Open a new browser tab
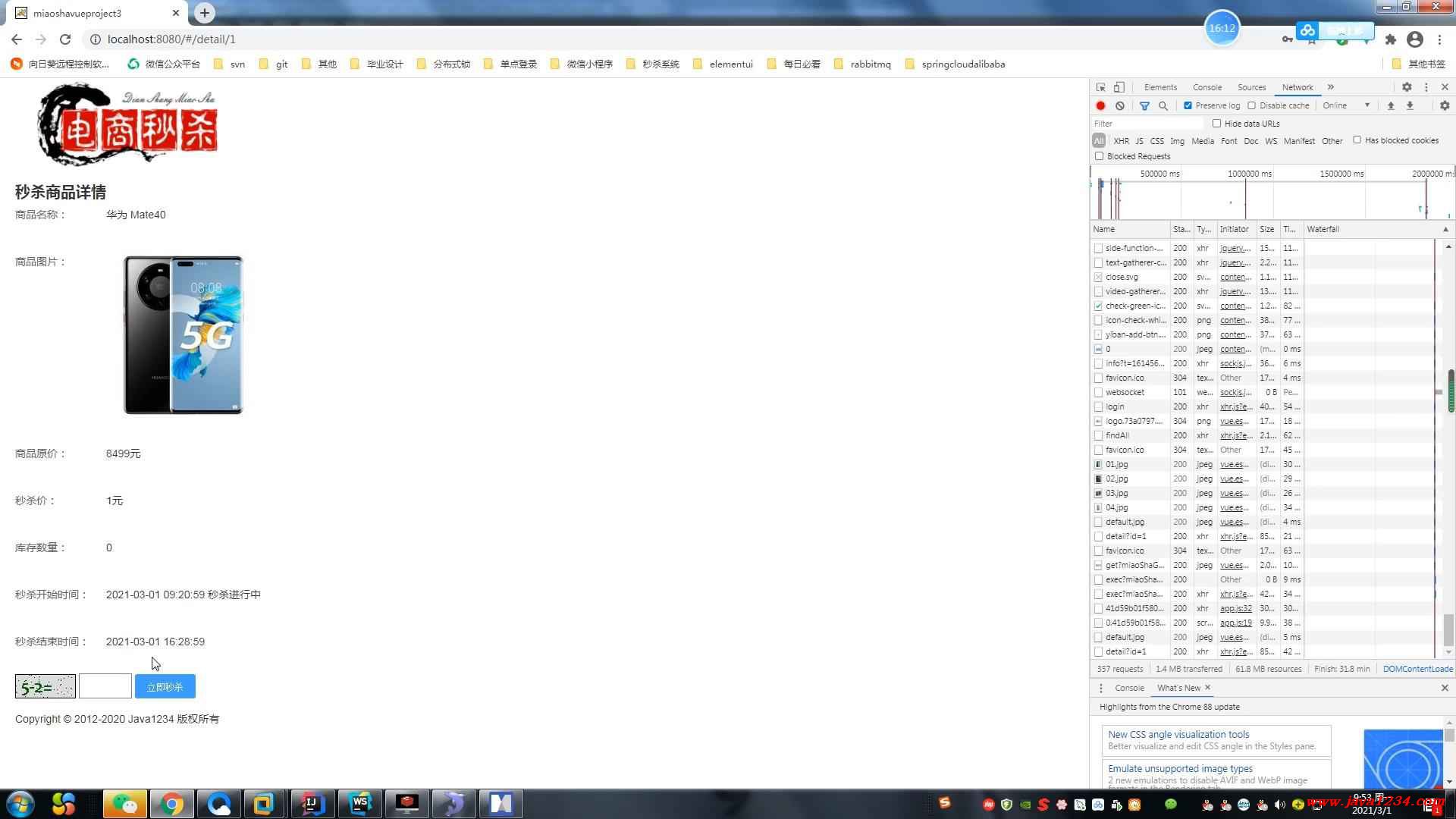 (205, 13)
